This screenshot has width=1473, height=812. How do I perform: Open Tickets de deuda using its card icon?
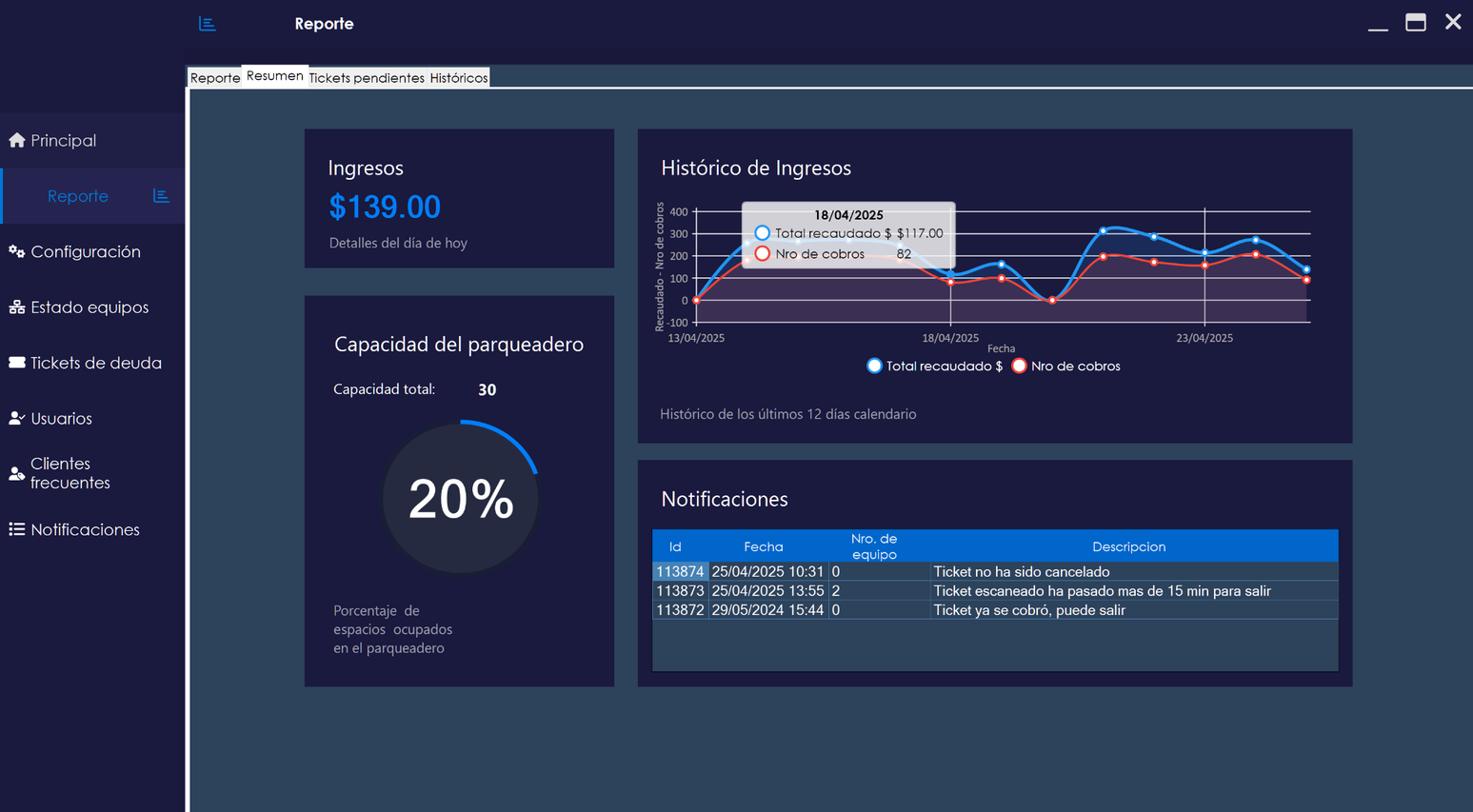coord(17,363)
